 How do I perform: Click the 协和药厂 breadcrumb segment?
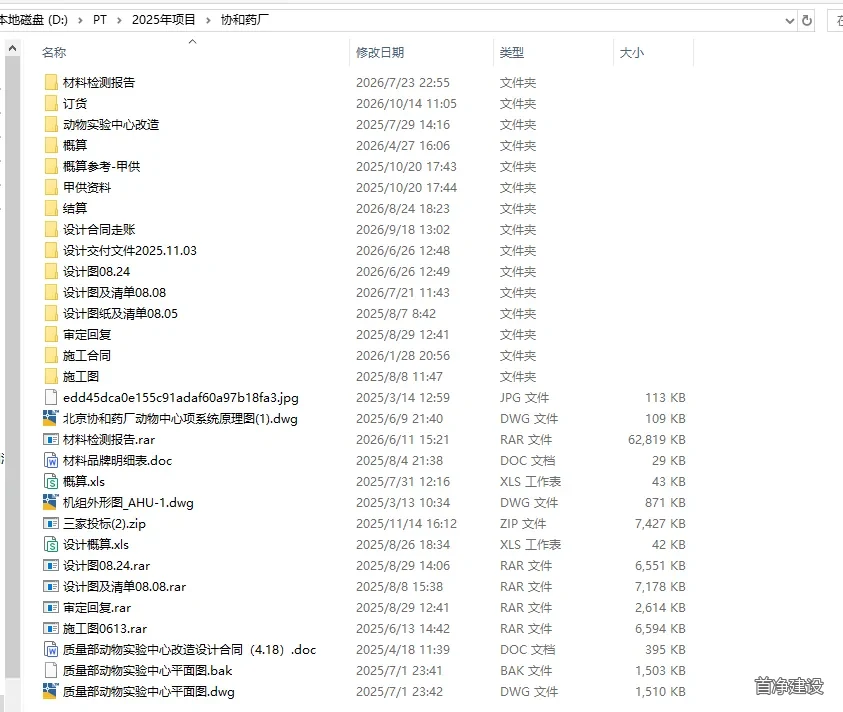click(245, 20)
